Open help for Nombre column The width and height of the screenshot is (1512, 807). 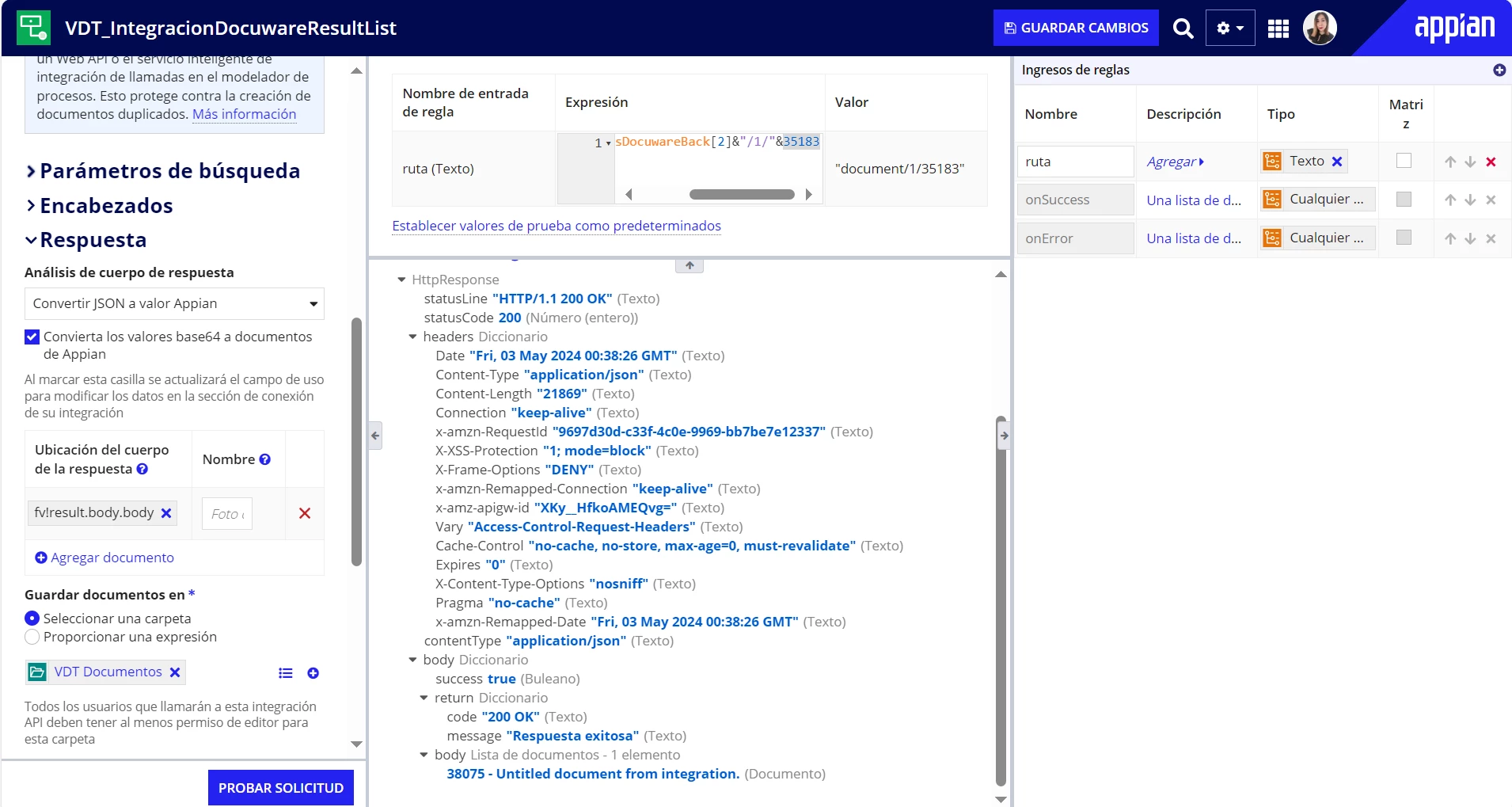pos(265,459)
